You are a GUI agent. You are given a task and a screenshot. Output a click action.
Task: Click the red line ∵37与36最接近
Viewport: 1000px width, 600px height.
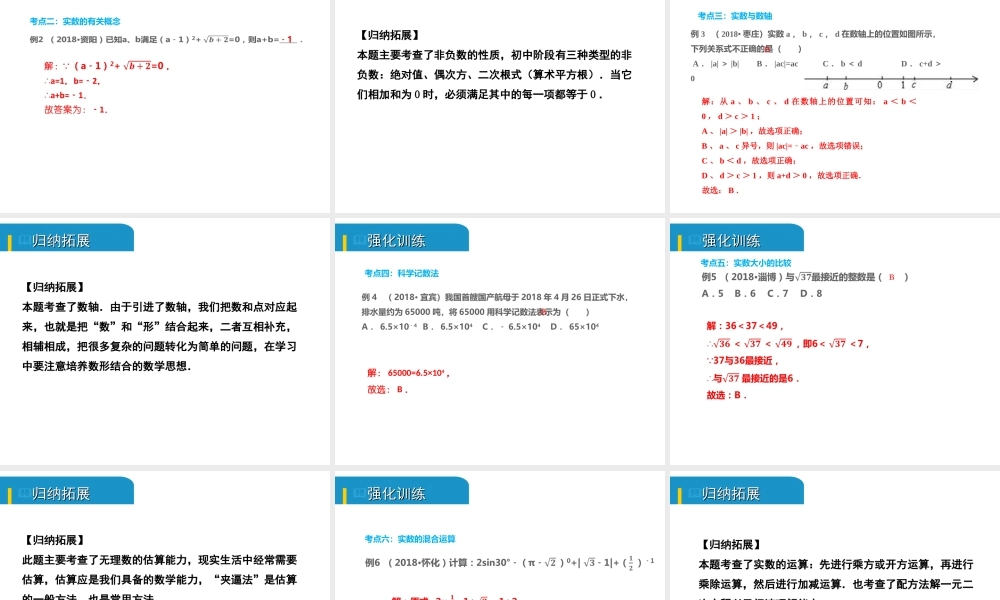[742, 360]
